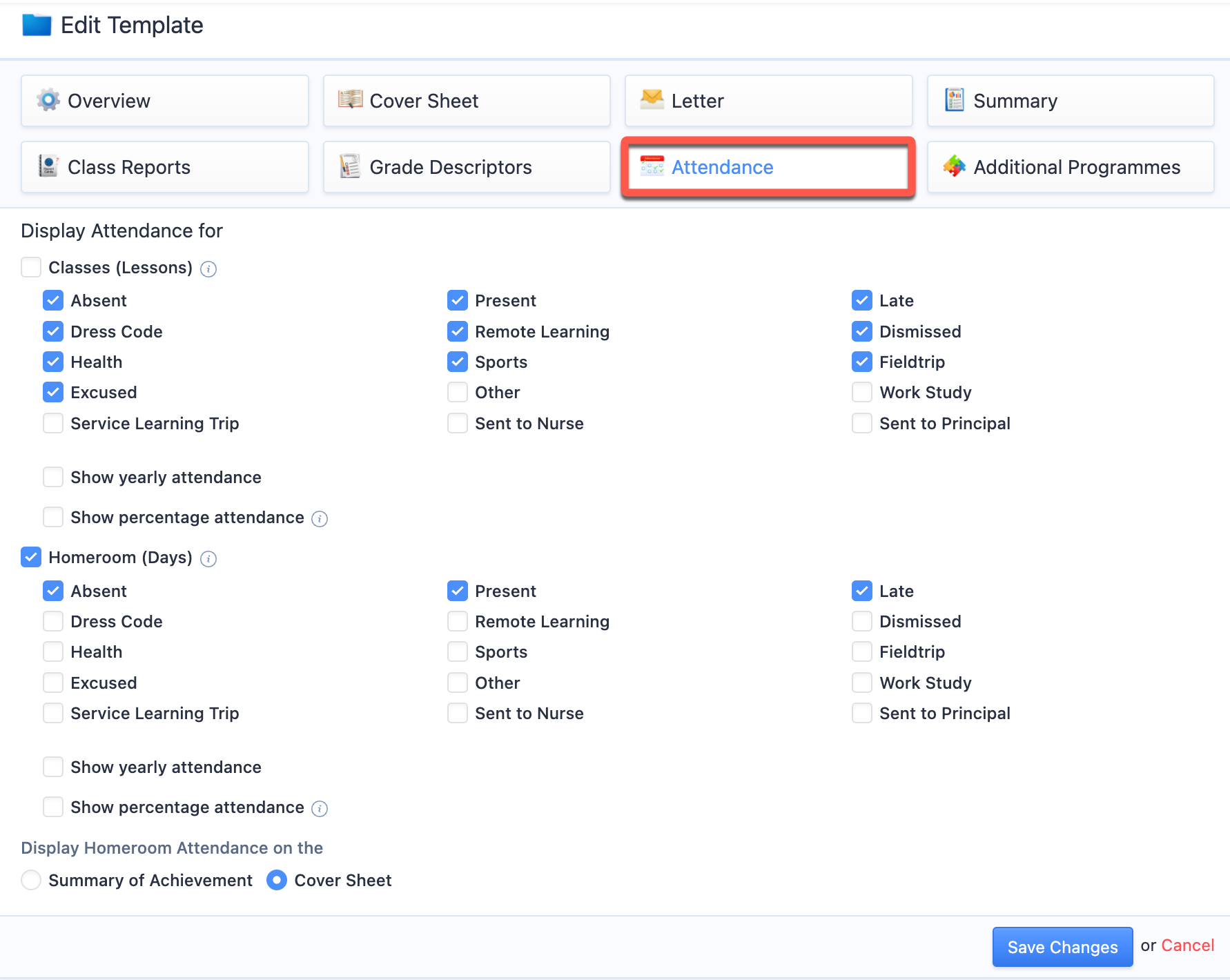Click the Additional Programmes puzzle icon

[x=955, y=166]
